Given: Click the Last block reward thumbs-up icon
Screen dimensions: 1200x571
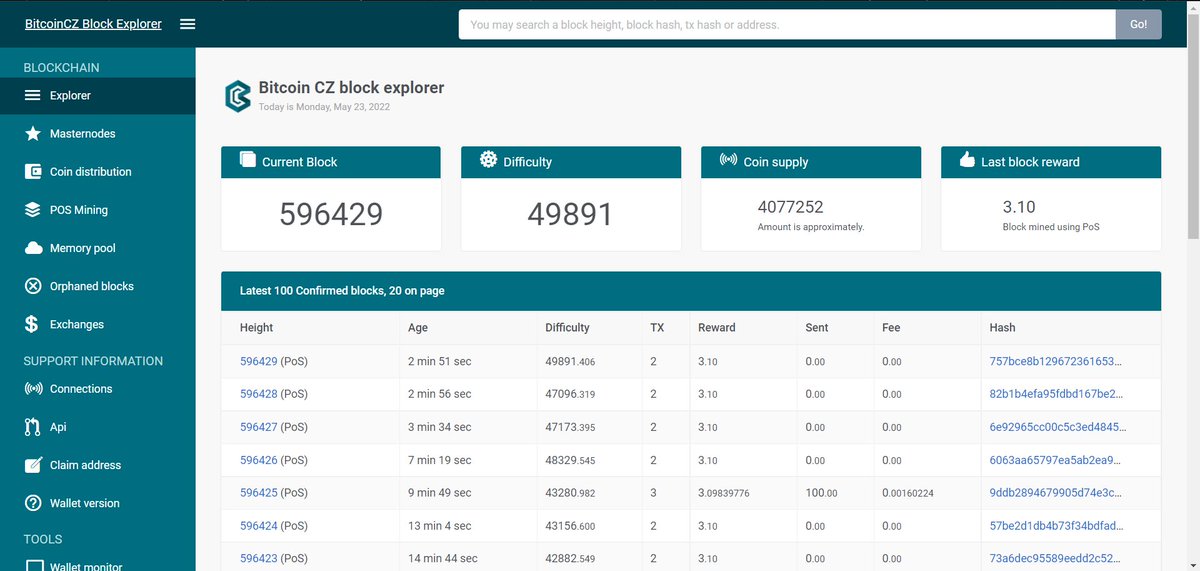Looking at the screenshot, I should pyautogui.click(x=967, y=159).
